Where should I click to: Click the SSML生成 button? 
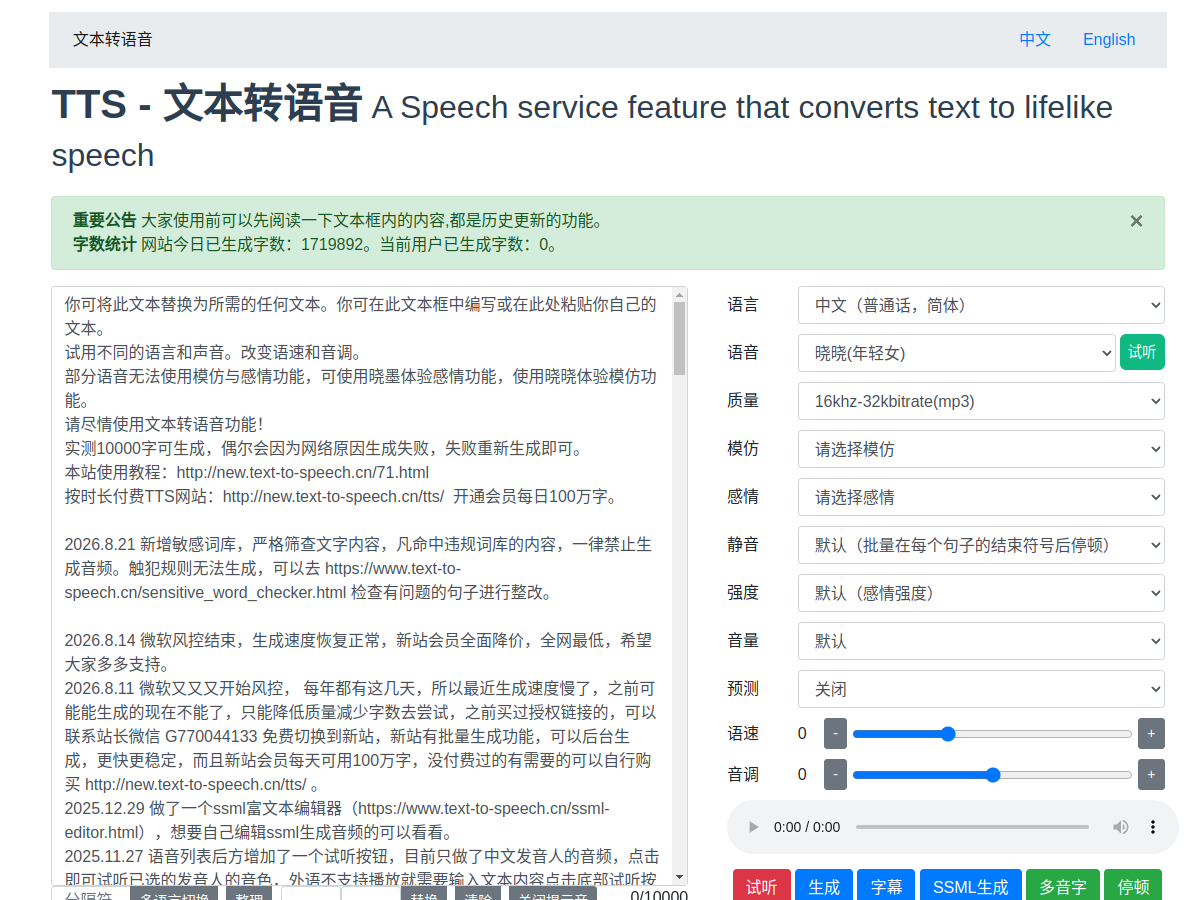click(x=970, y=886)
